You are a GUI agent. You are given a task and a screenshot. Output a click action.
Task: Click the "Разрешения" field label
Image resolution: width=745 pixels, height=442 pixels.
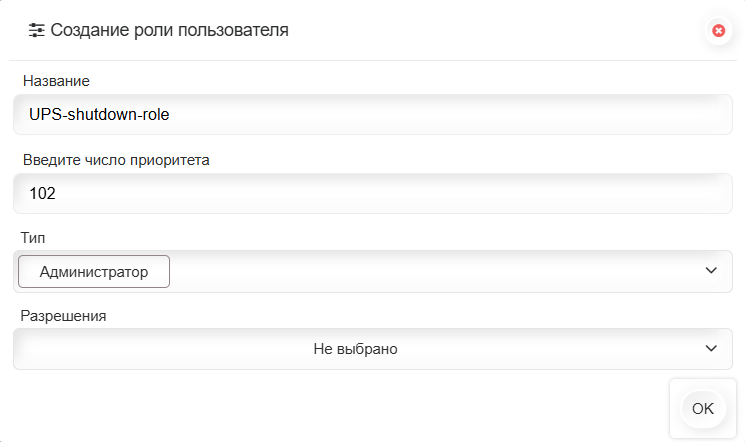[64, 316]
